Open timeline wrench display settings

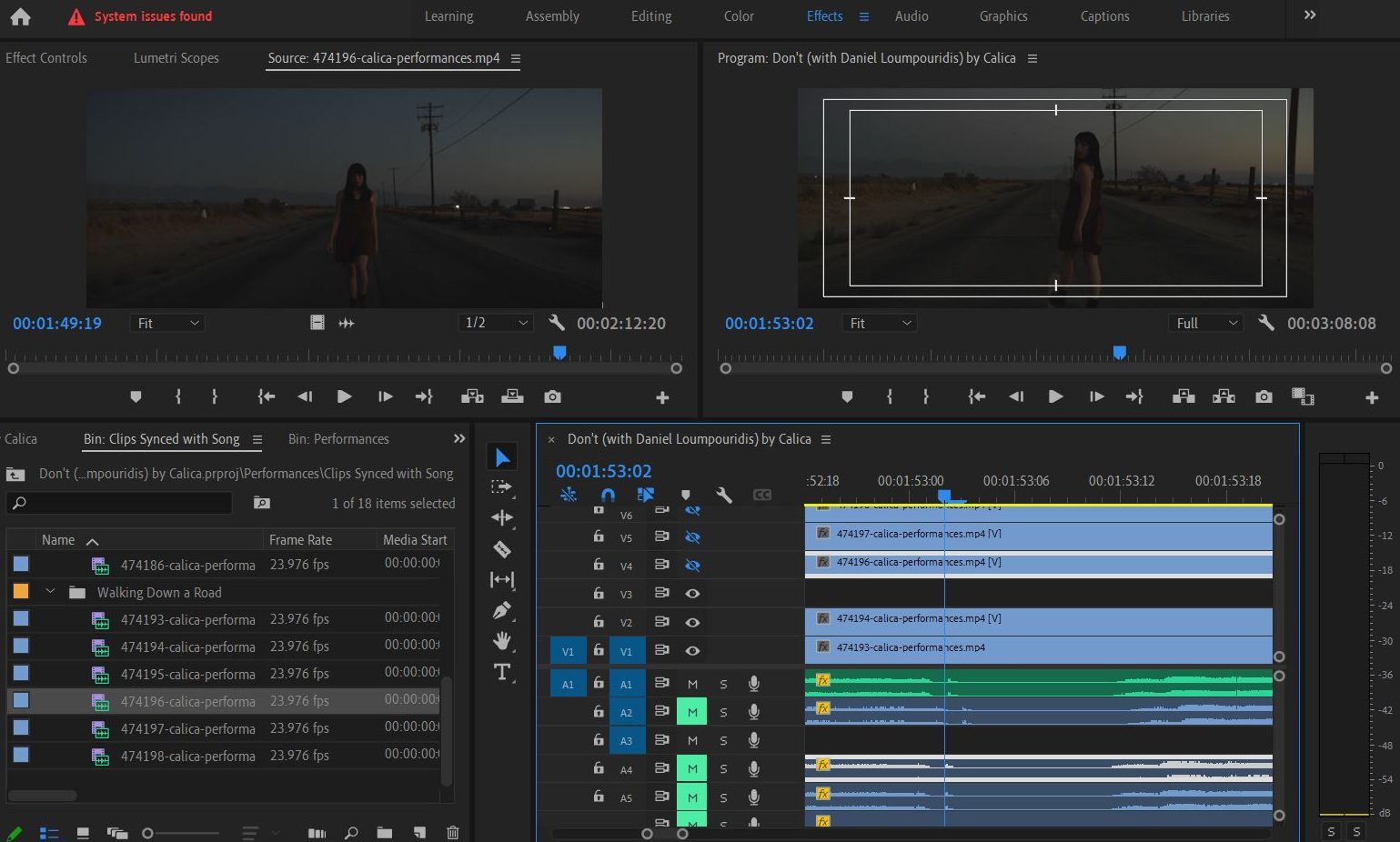click(724, 495)
